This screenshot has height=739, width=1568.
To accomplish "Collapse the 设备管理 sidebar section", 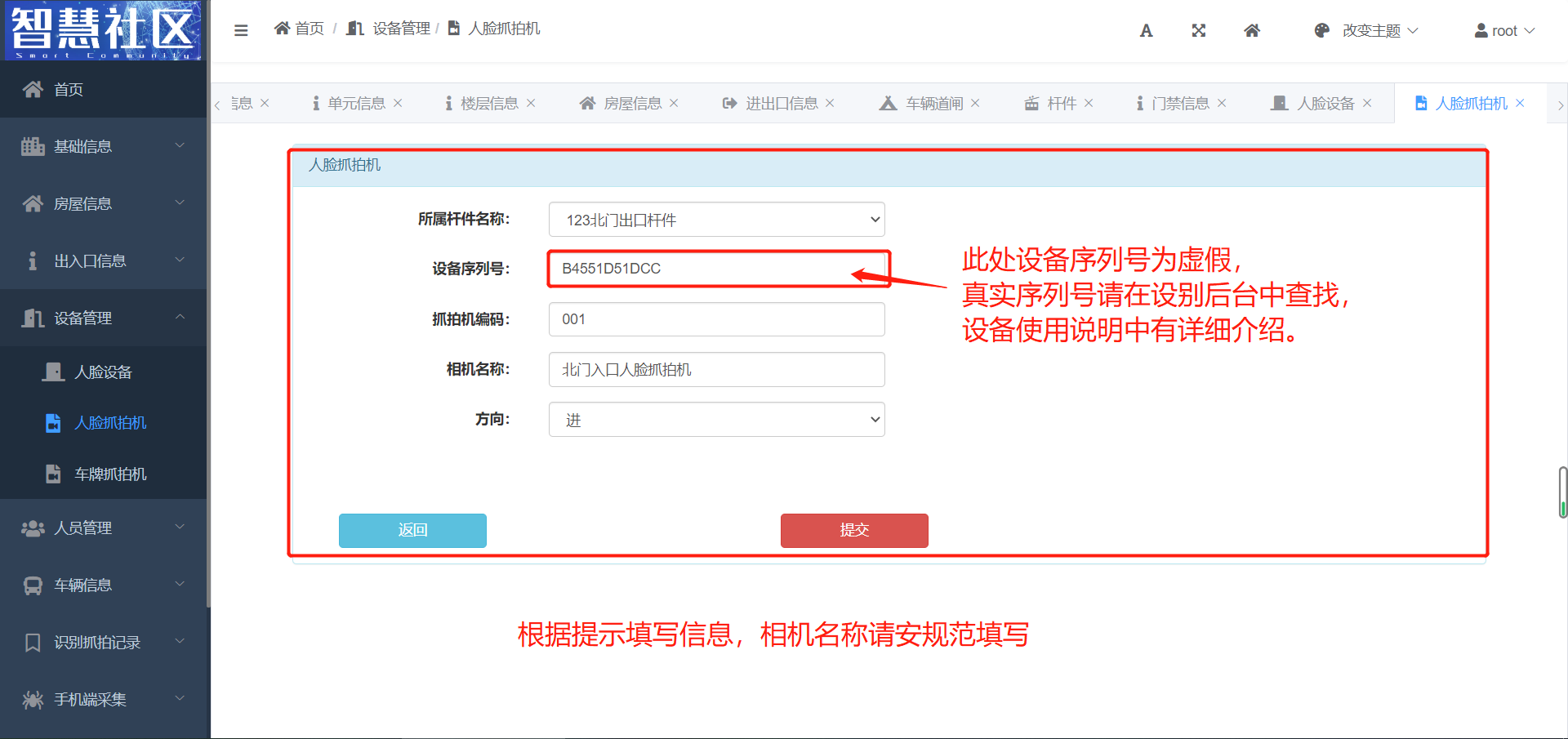I will (103, 318).
